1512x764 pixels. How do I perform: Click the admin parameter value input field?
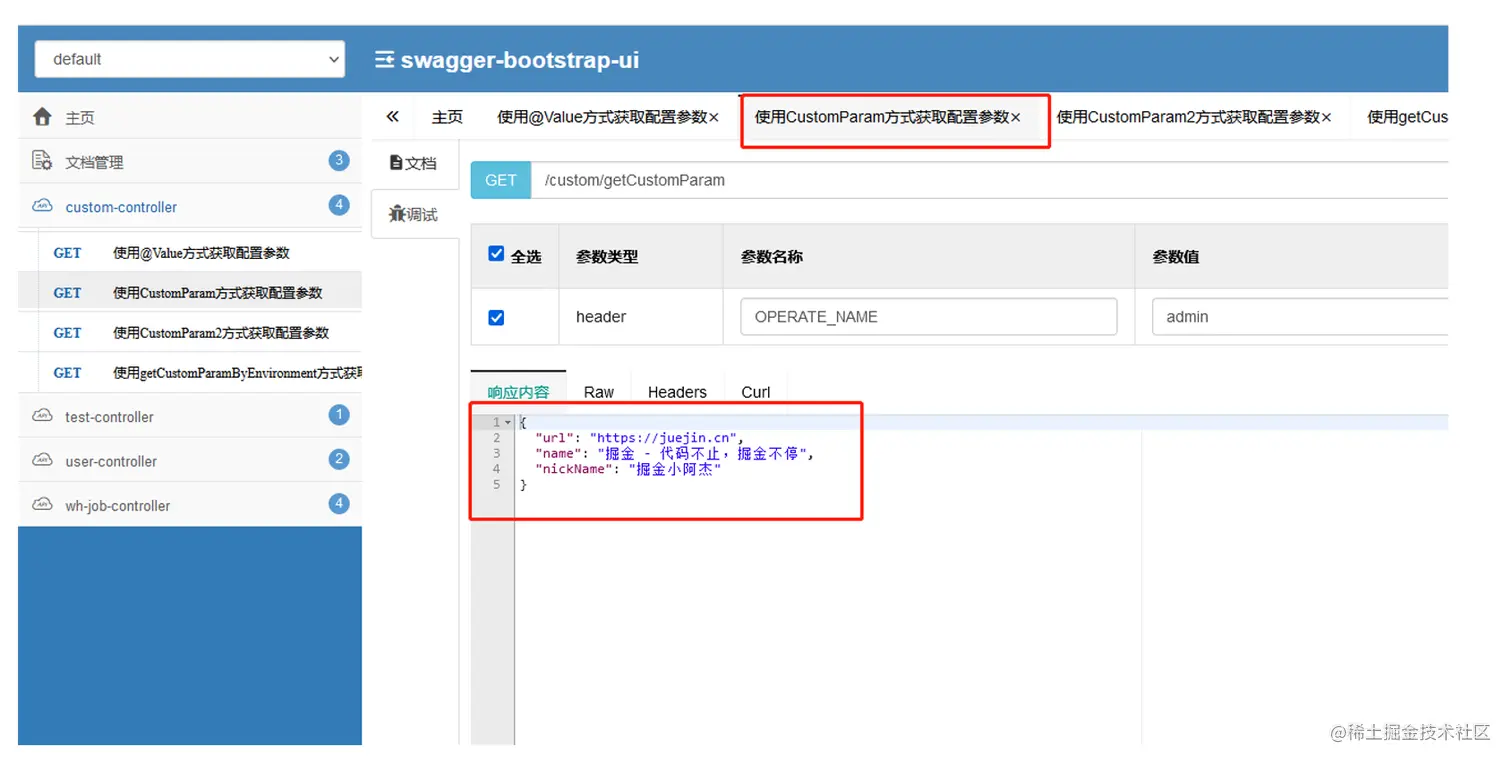tap(1300, 316)
